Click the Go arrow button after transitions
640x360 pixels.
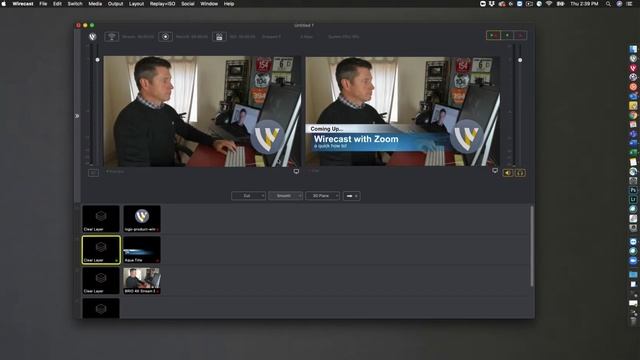point(351,196)
